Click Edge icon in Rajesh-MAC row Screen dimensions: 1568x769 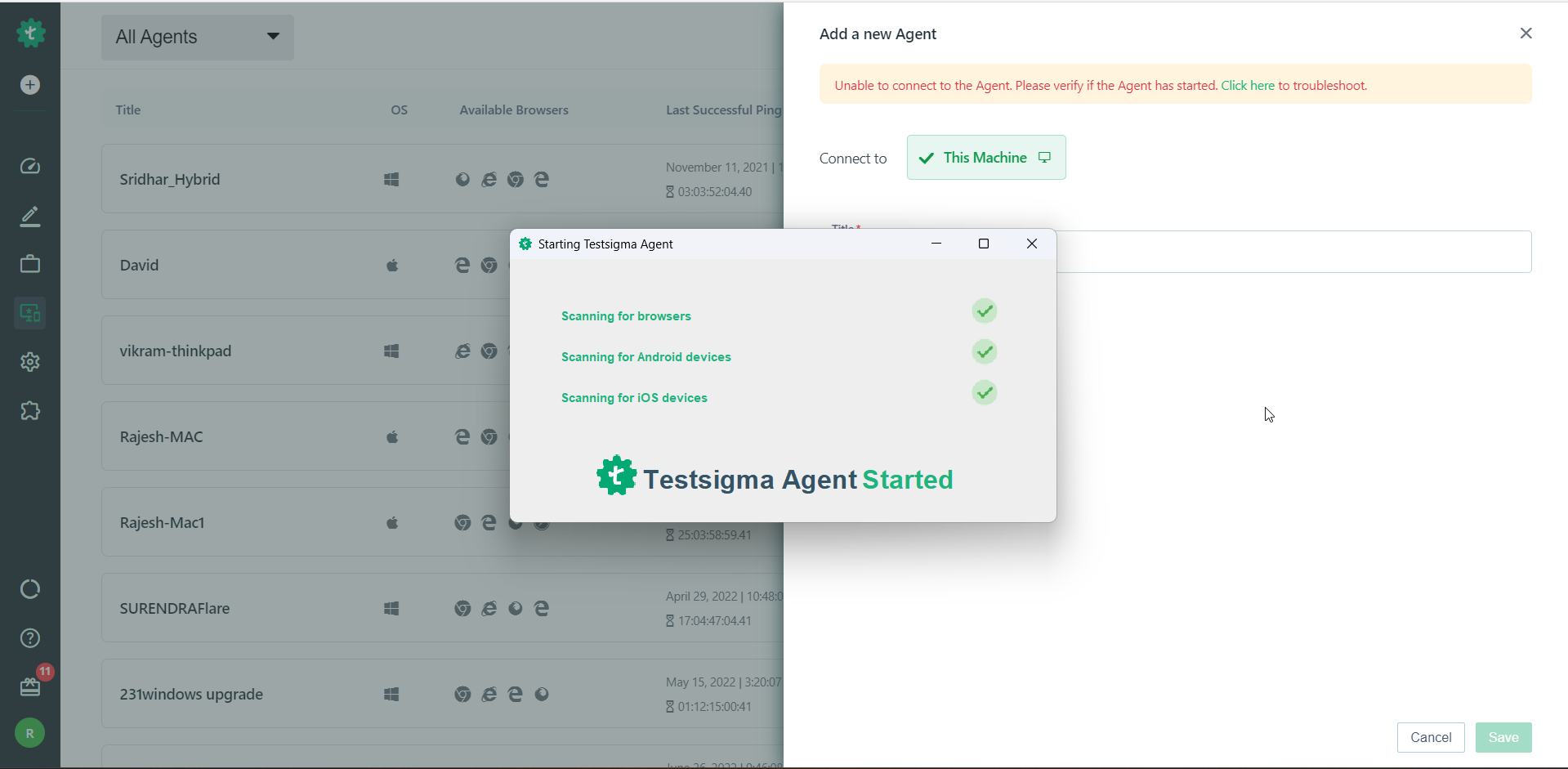tap(462, 437)
